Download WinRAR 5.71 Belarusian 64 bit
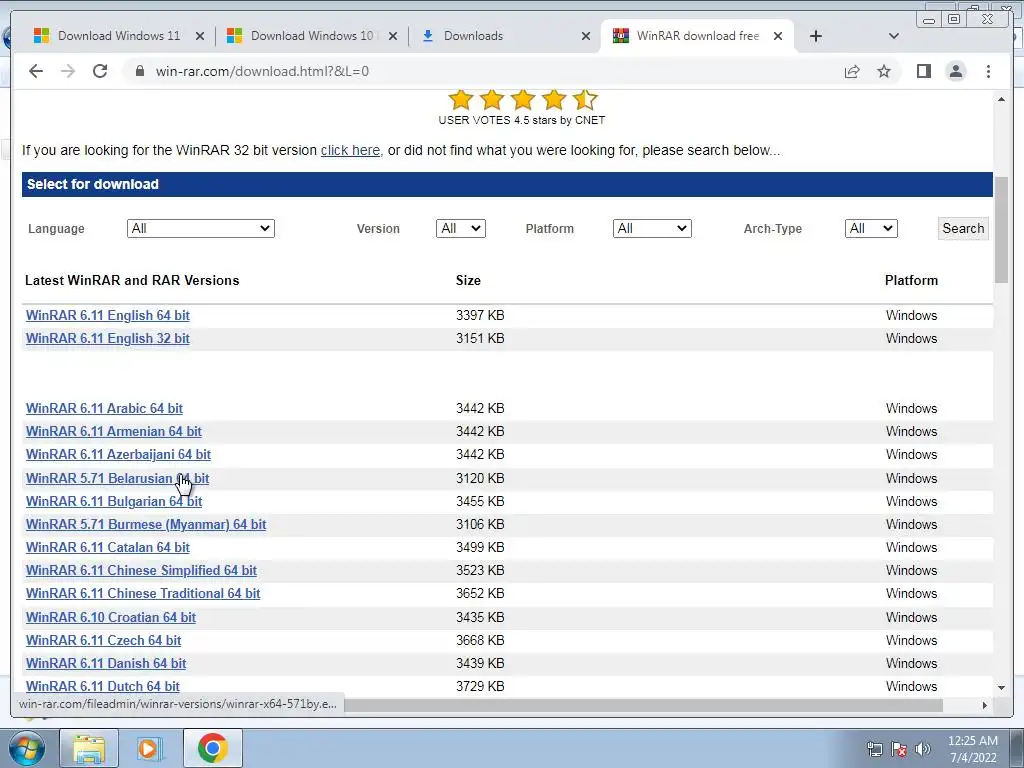This screenshot has width=1024, height=768. point(118,478)
